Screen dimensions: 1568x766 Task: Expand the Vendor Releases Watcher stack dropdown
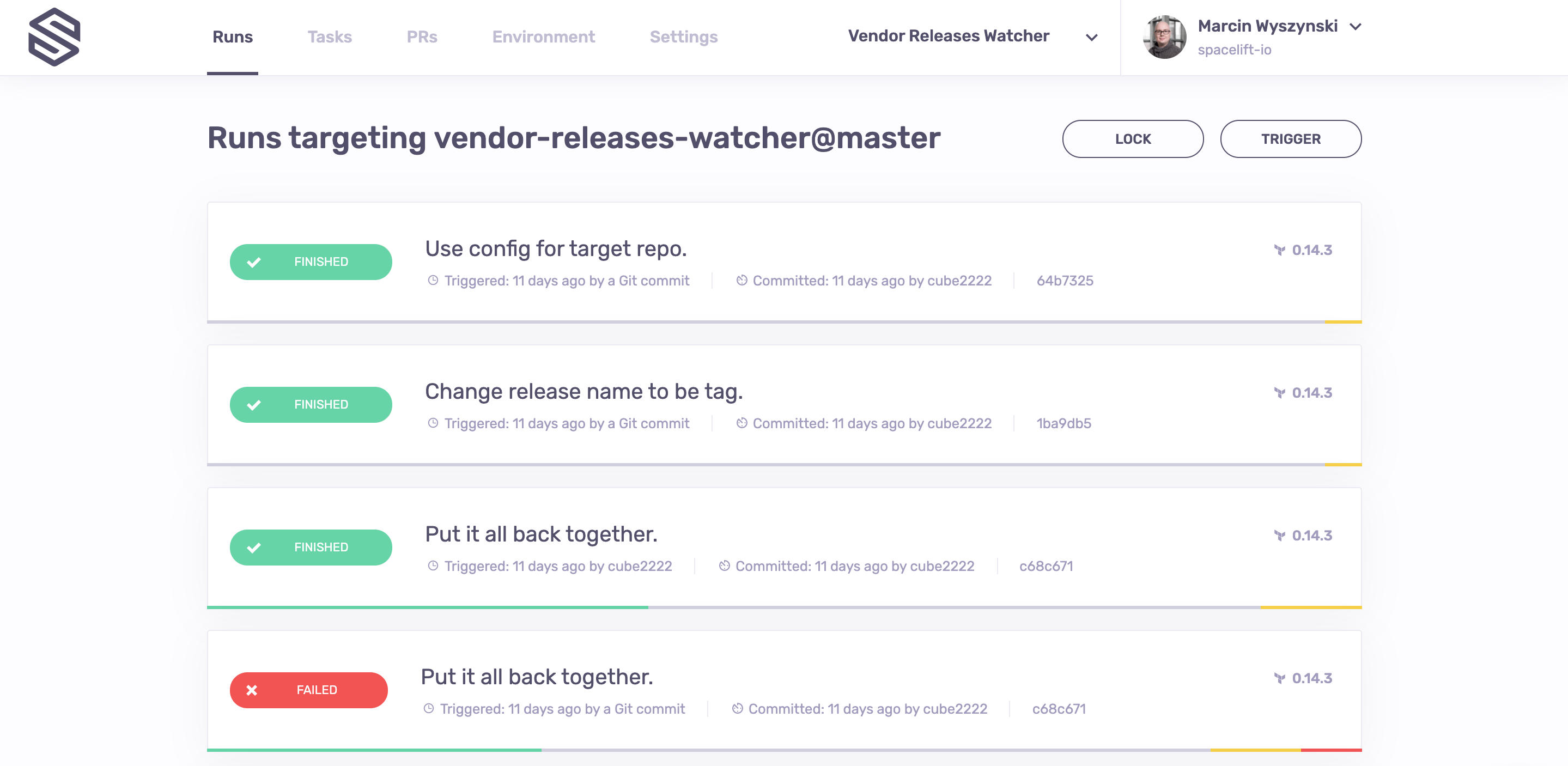click(x=1091, y=37)
